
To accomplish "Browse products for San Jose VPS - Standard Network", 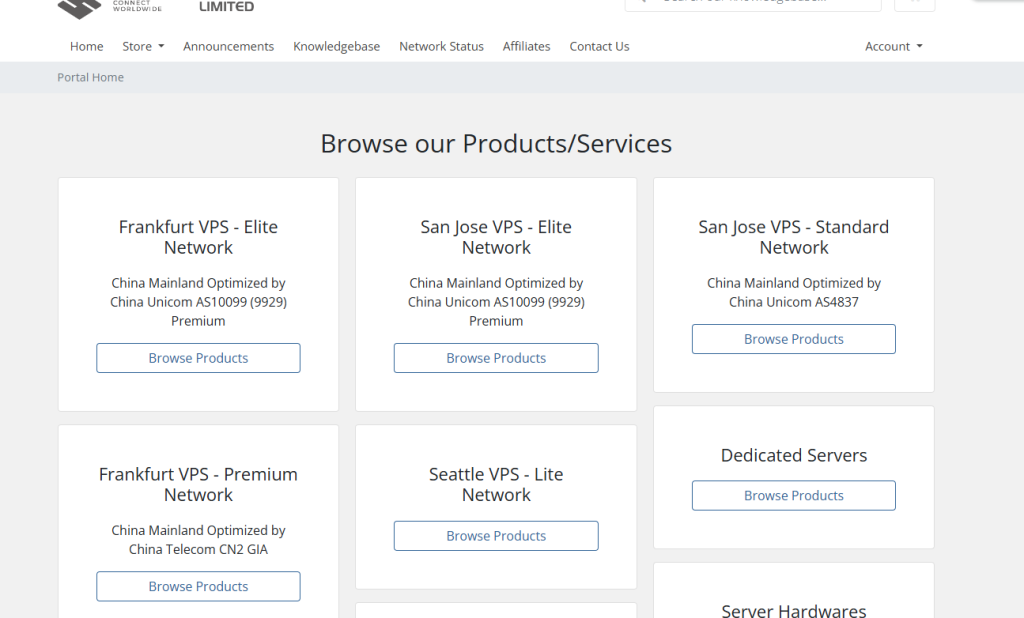I will [x=794, y=339].
